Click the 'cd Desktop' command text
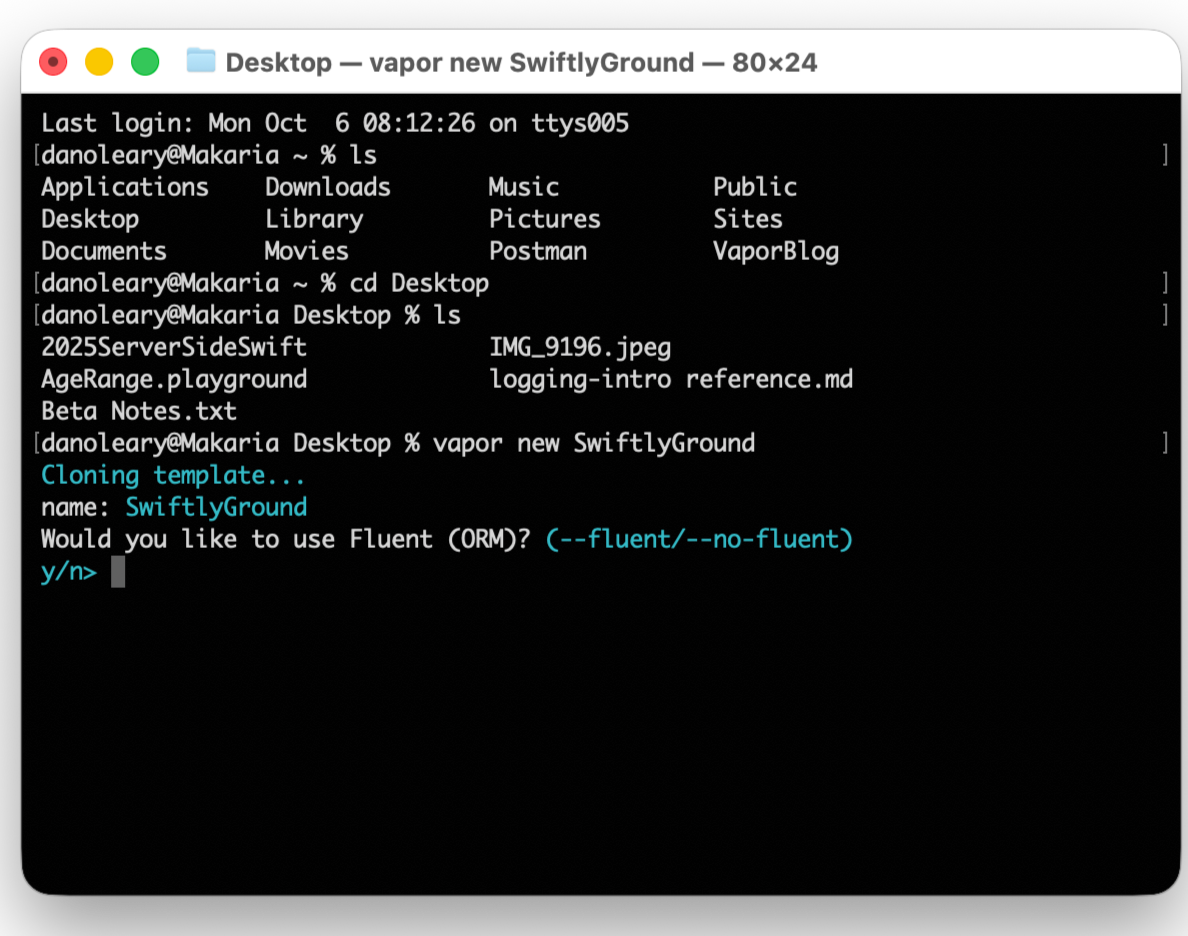 (419, 283)
